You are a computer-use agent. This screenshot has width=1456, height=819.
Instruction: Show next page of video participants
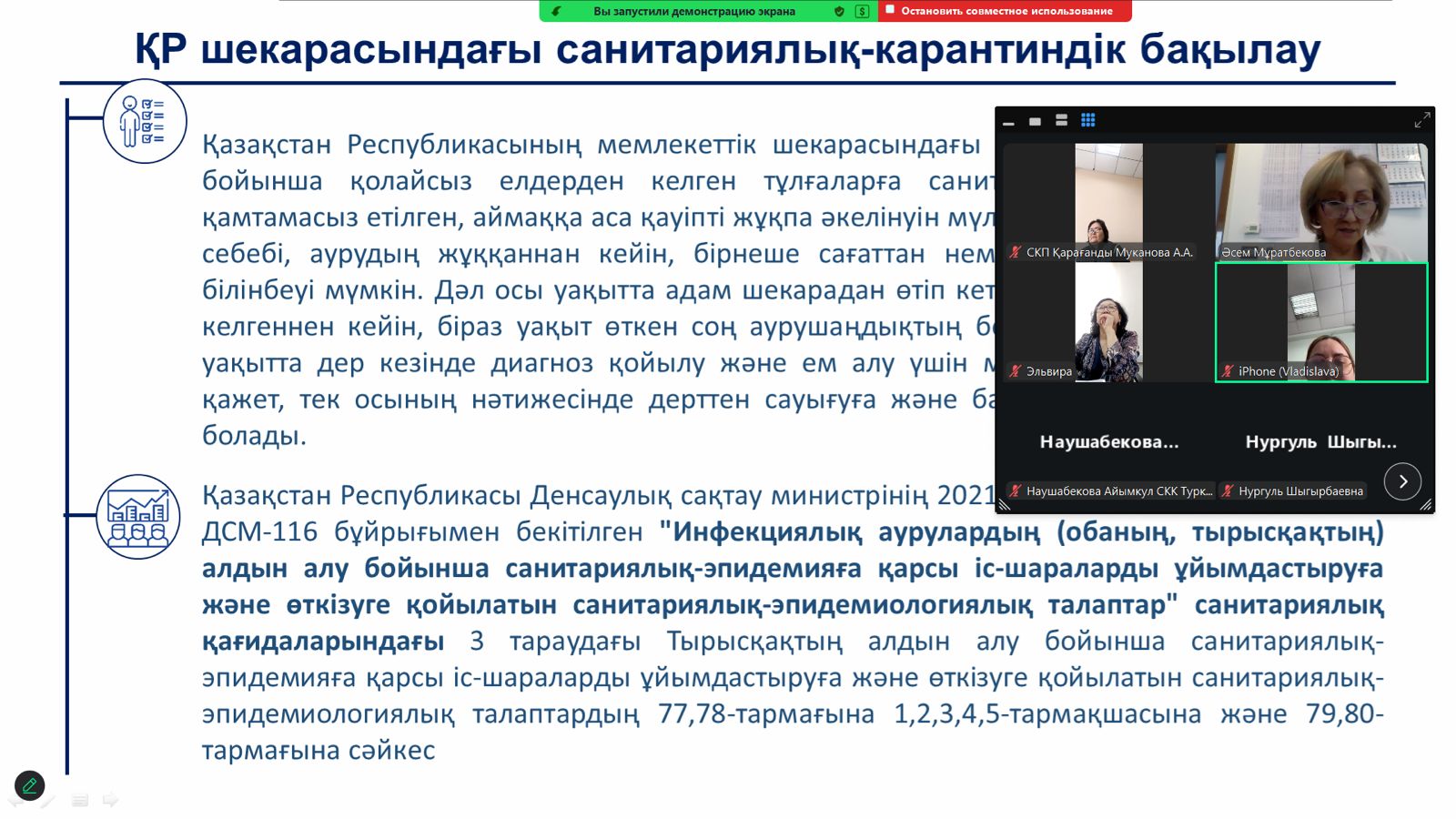point(1402,481)
